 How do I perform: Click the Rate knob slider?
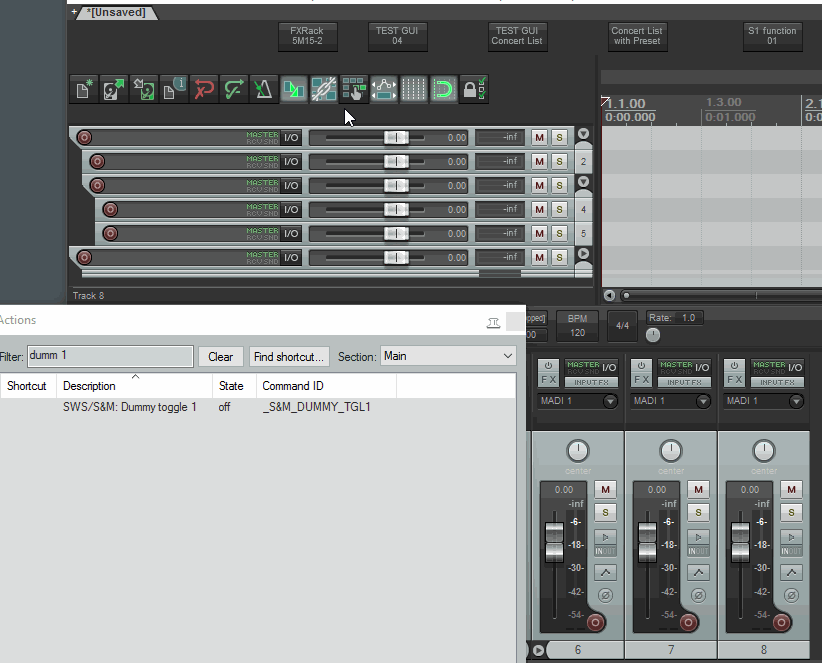[x=653, y=335]
